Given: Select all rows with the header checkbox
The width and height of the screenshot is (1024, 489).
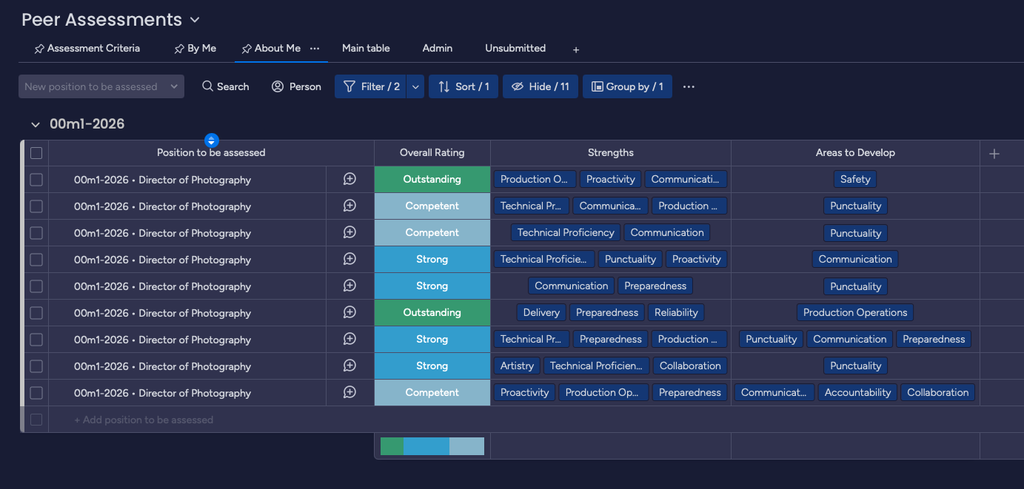Looking at the screenshot, I should [36, 153].
